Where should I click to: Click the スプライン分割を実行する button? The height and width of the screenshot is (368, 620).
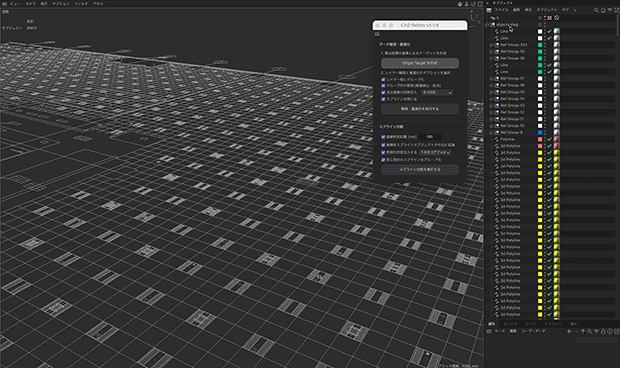tap(420, 170)
